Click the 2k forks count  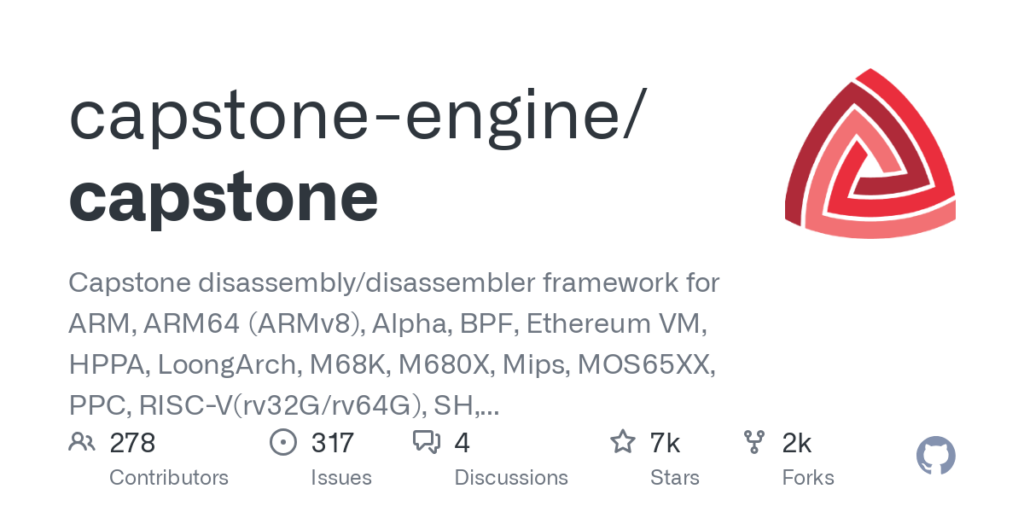[797, 442]
